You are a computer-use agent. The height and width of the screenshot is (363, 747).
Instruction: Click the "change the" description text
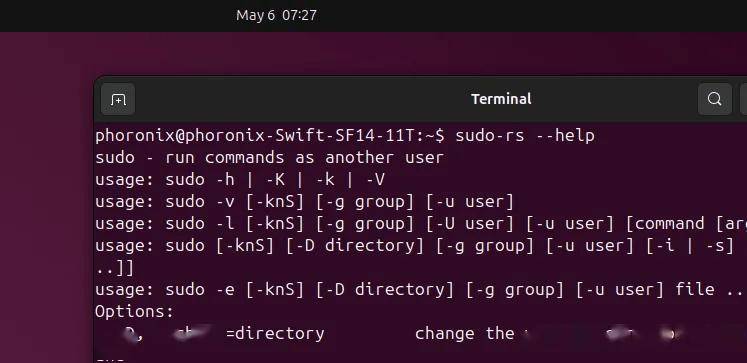[x=464, y=333]
